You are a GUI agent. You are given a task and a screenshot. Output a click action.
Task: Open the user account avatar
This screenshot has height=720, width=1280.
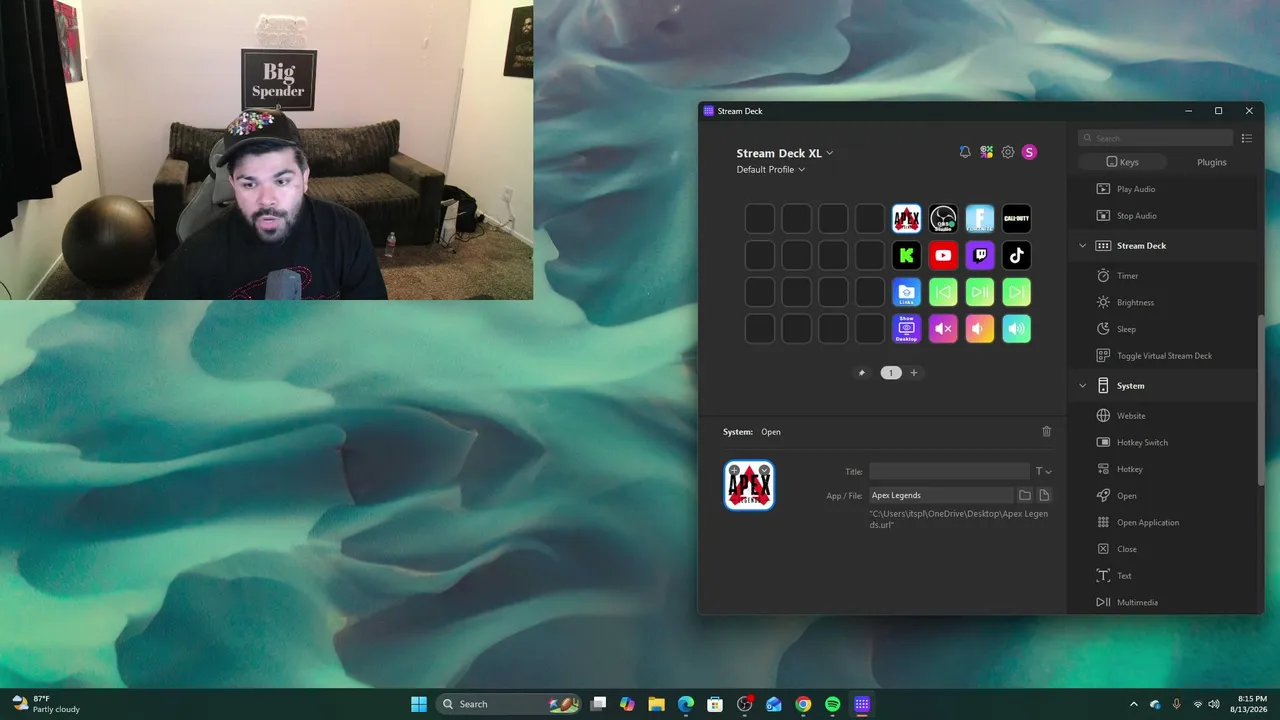tap(1029, 152)
